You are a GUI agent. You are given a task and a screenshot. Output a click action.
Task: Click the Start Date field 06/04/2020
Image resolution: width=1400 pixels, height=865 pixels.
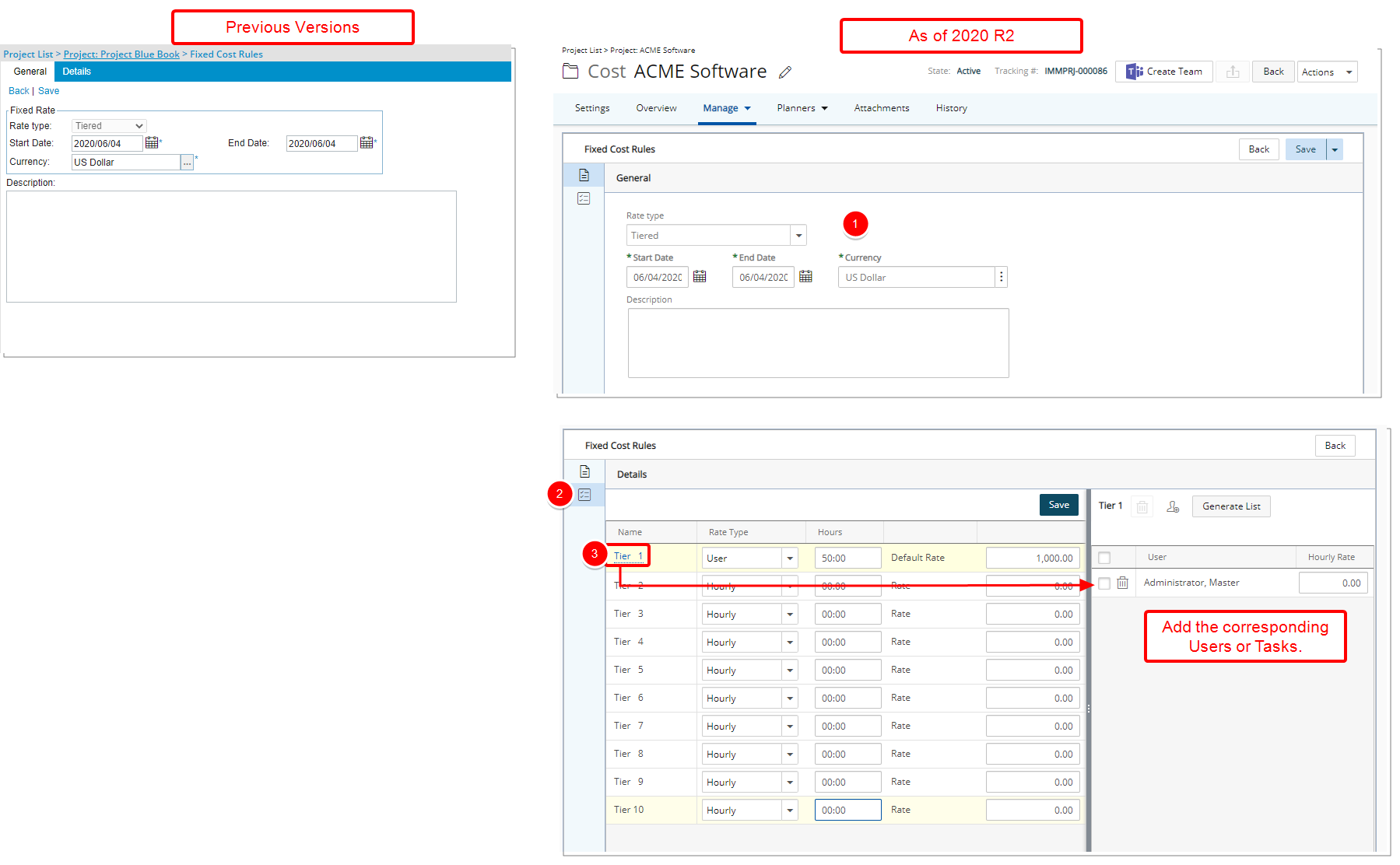[657, 277]
